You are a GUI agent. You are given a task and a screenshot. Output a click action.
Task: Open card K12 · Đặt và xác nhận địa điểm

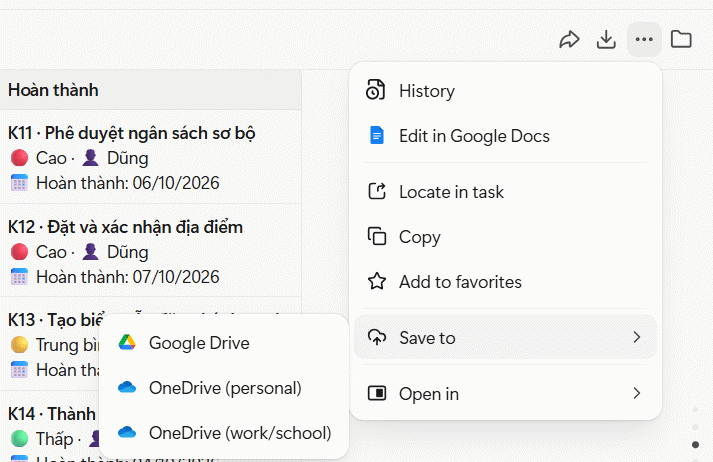[x=126, y=226]
